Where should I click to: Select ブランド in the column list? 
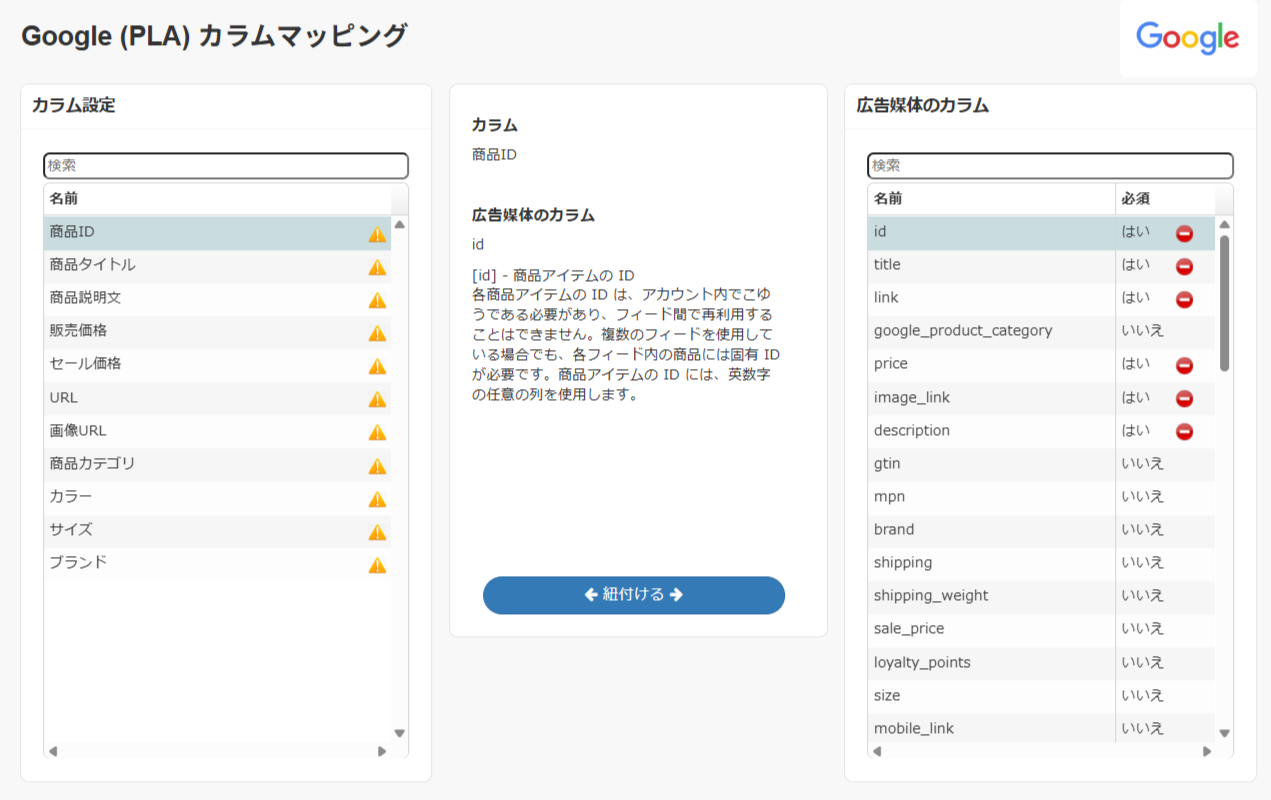coord(218,564)
